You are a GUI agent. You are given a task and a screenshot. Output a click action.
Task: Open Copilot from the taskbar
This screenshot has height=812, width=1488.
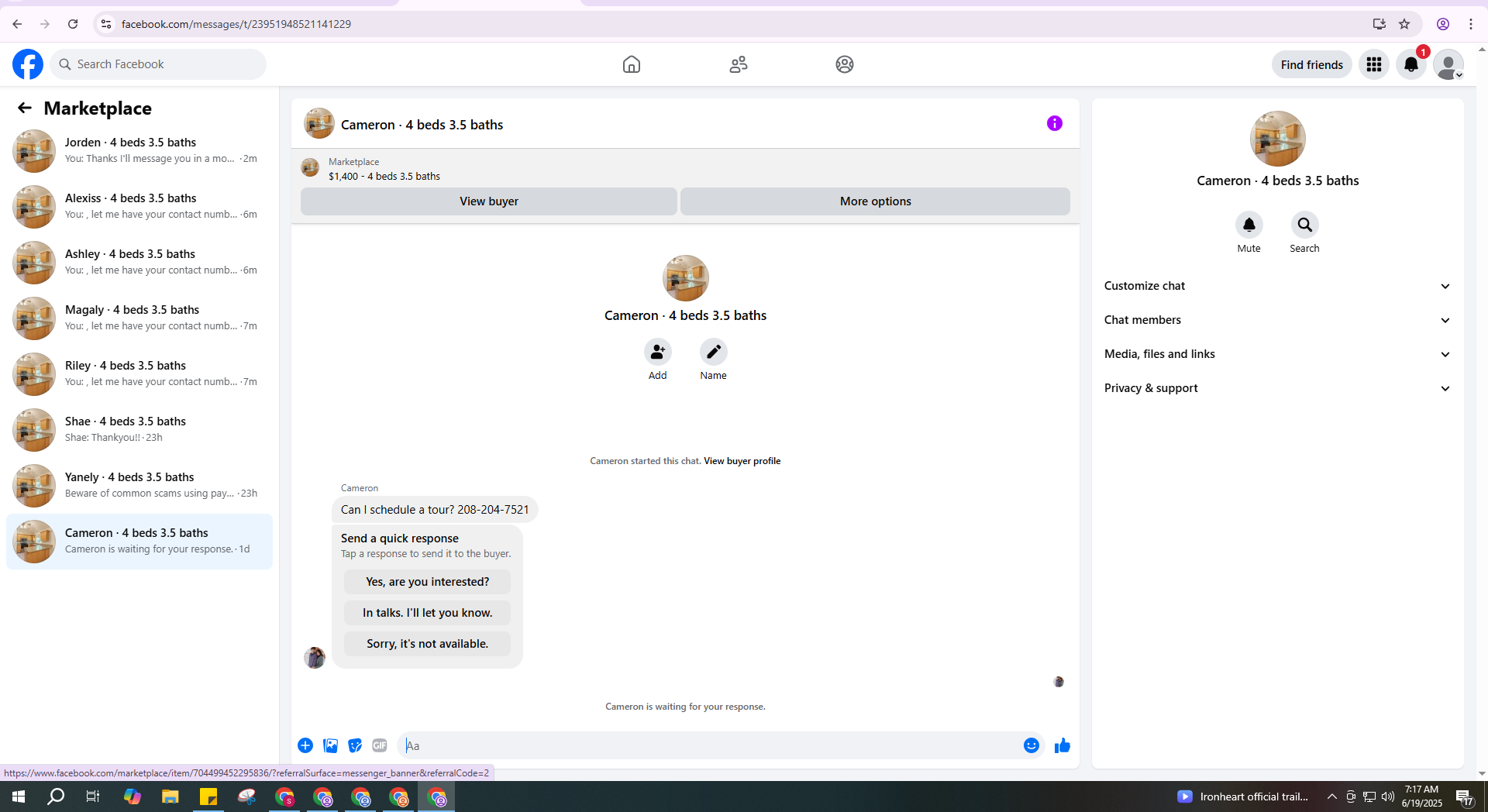click(x=133, y=797)
